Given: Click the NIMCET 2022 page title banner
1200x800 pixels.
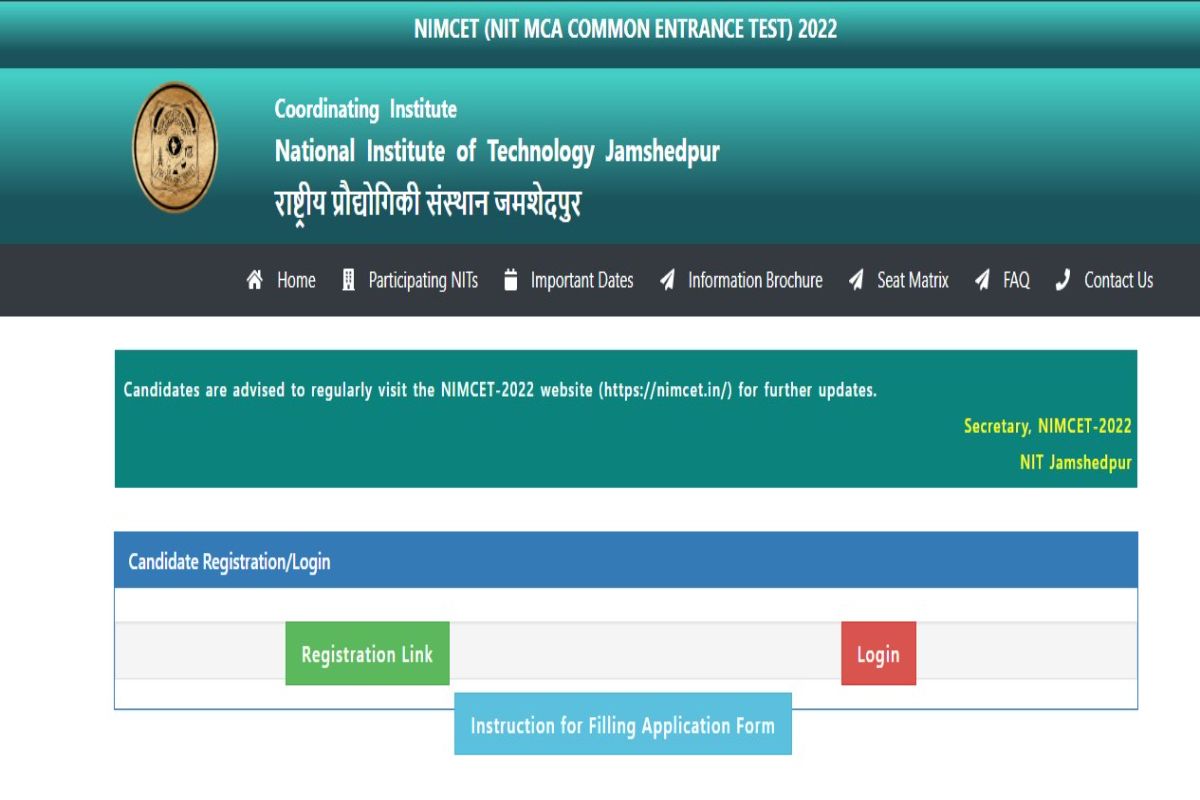Looking at the screenshot, I should click(625, 29).
